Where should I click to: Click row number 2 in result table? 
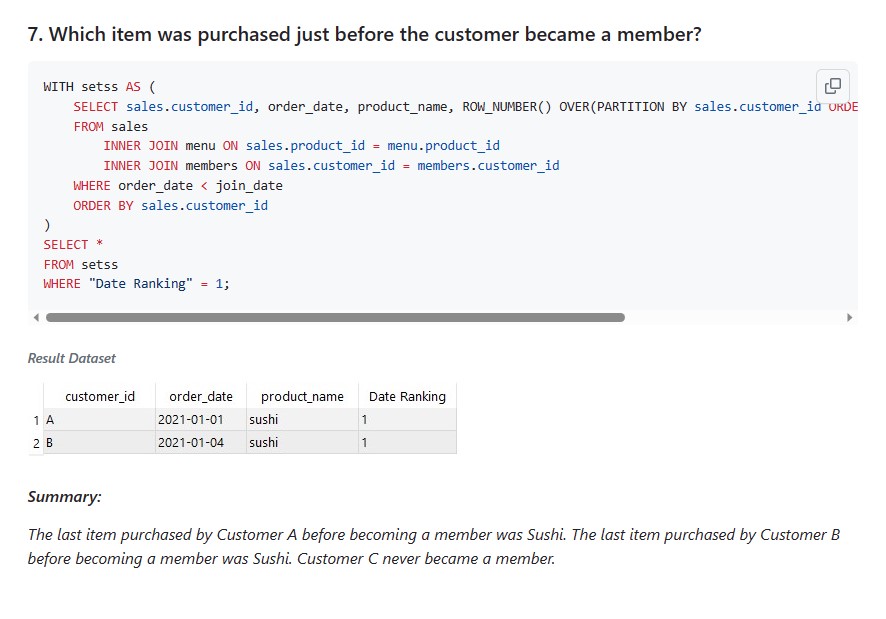click(36, 443)
